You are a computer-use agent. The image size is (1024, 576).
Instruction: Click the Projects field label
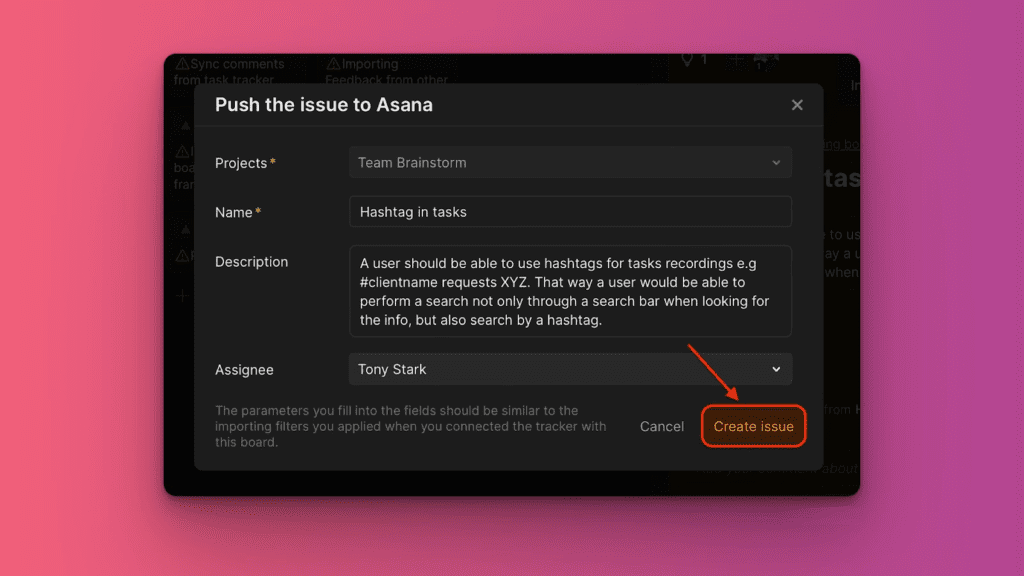tap(241, 163)
